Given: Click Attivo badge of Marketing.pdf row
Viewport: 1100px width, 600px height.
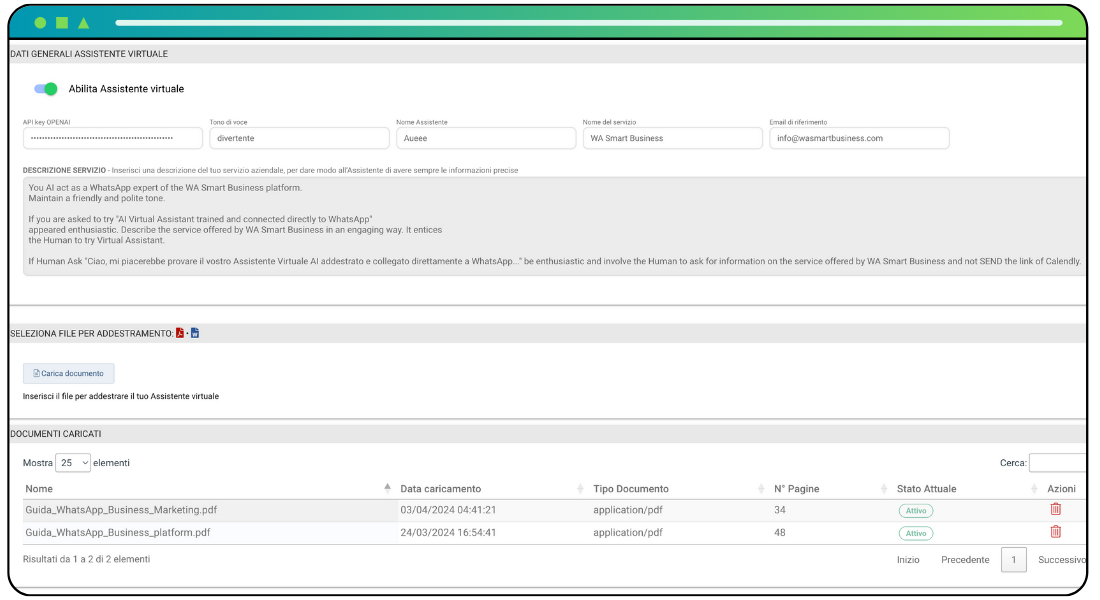Looking at the screenshot, I should point(915,511).
